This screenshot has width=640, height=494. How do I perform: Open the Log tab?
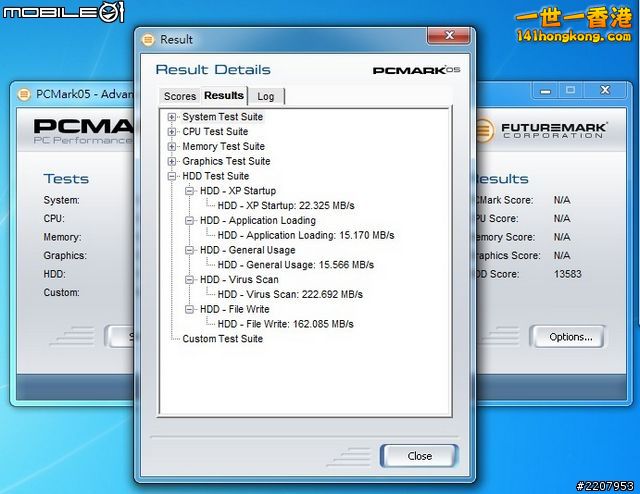tap(266, 96)
